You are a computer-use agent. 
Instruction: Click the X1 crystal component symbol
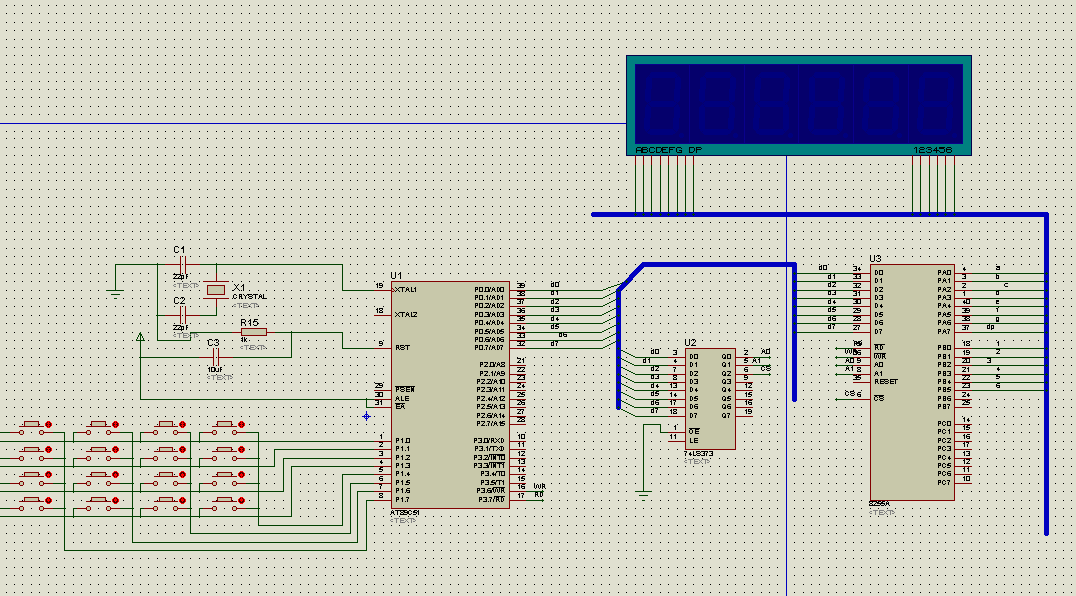click(216, 290)
